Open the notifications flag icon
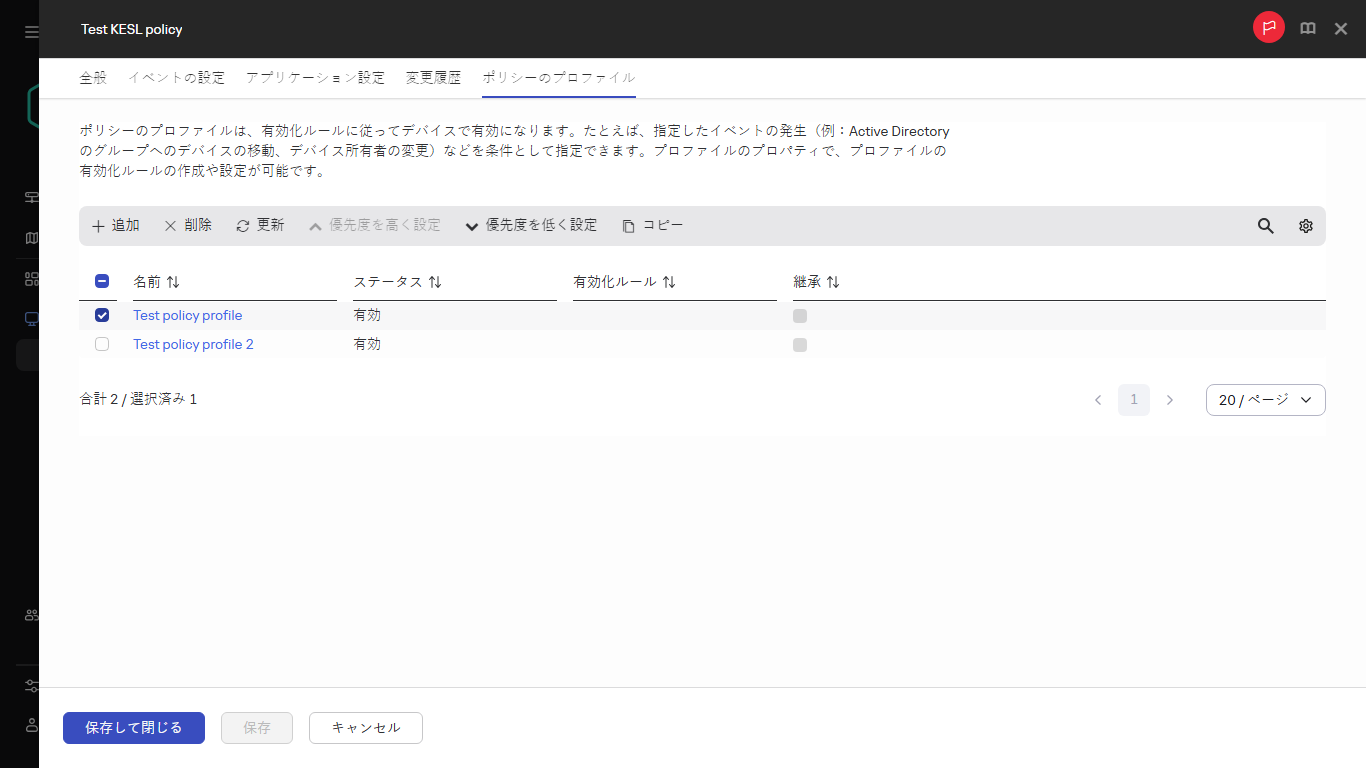Viewport: 1366px width, 768px height. pyautogui.click(x=1268, y=27)
